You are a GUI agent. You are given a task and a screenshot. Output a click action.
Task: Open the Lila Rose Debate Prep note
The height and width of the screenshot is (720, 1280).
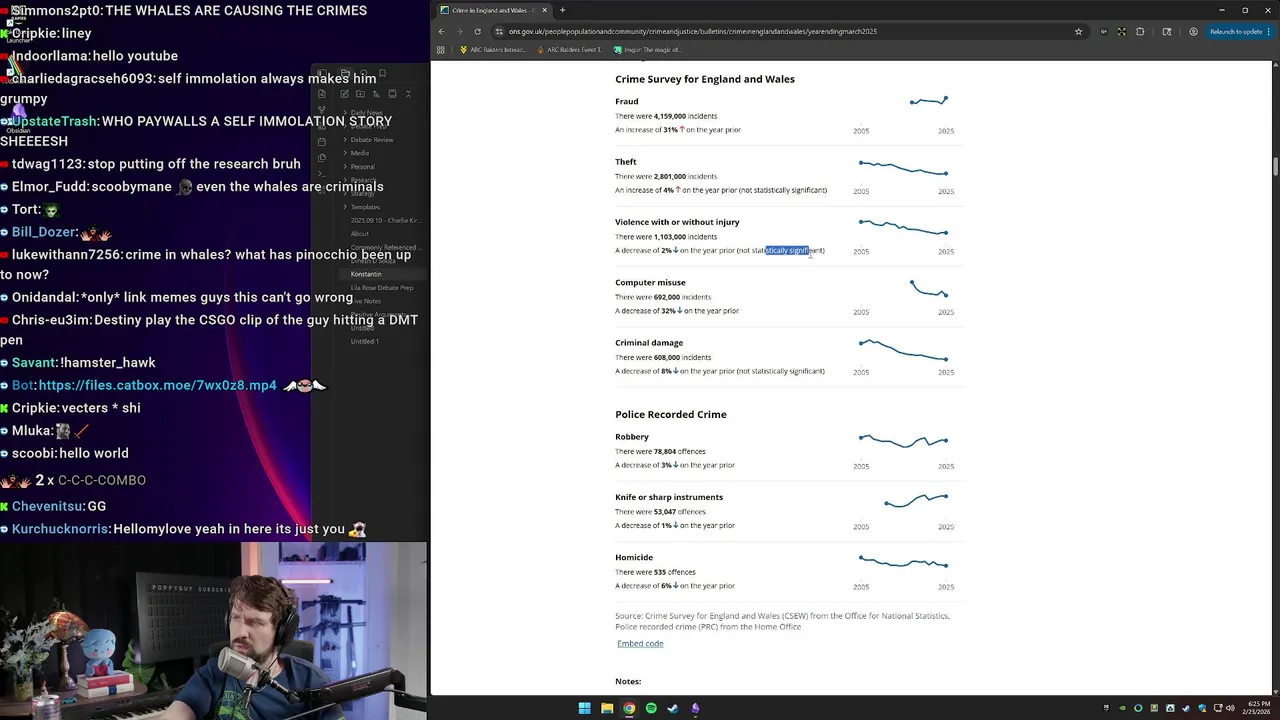pos(381,288)
